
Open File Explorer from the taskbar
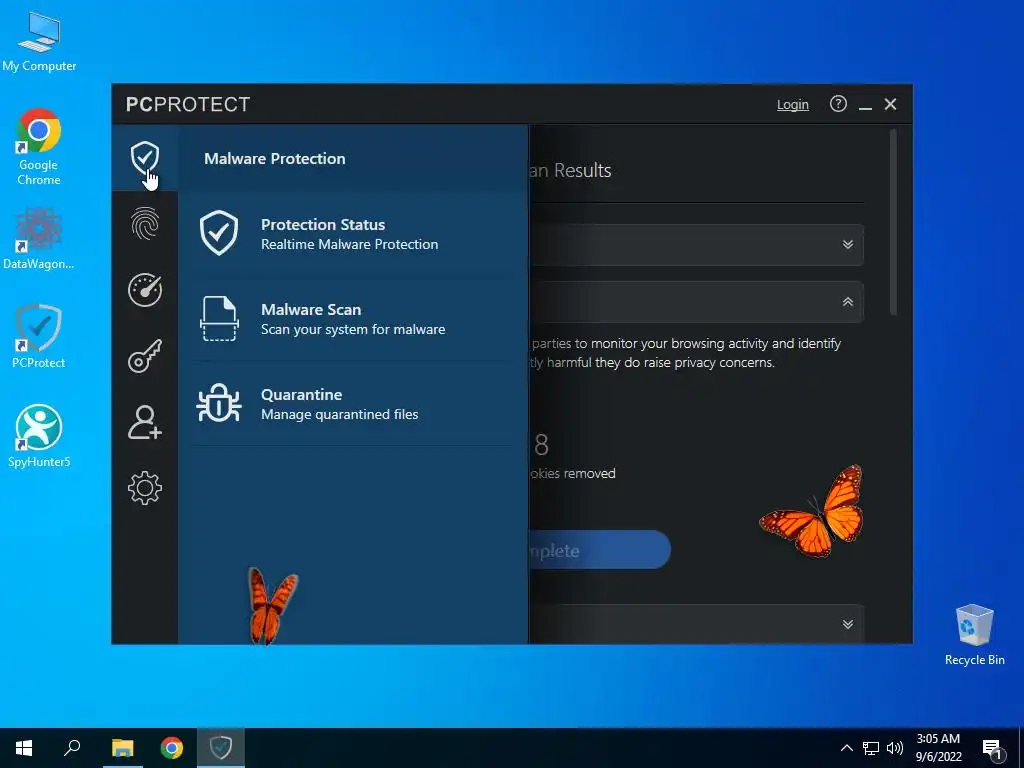[122, 748]
